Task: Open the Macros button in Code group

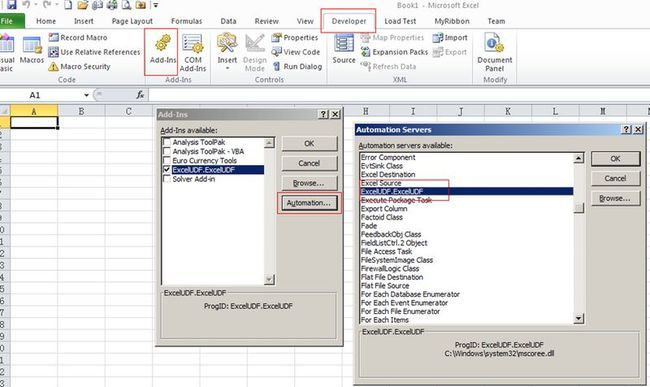Action: 32,50
